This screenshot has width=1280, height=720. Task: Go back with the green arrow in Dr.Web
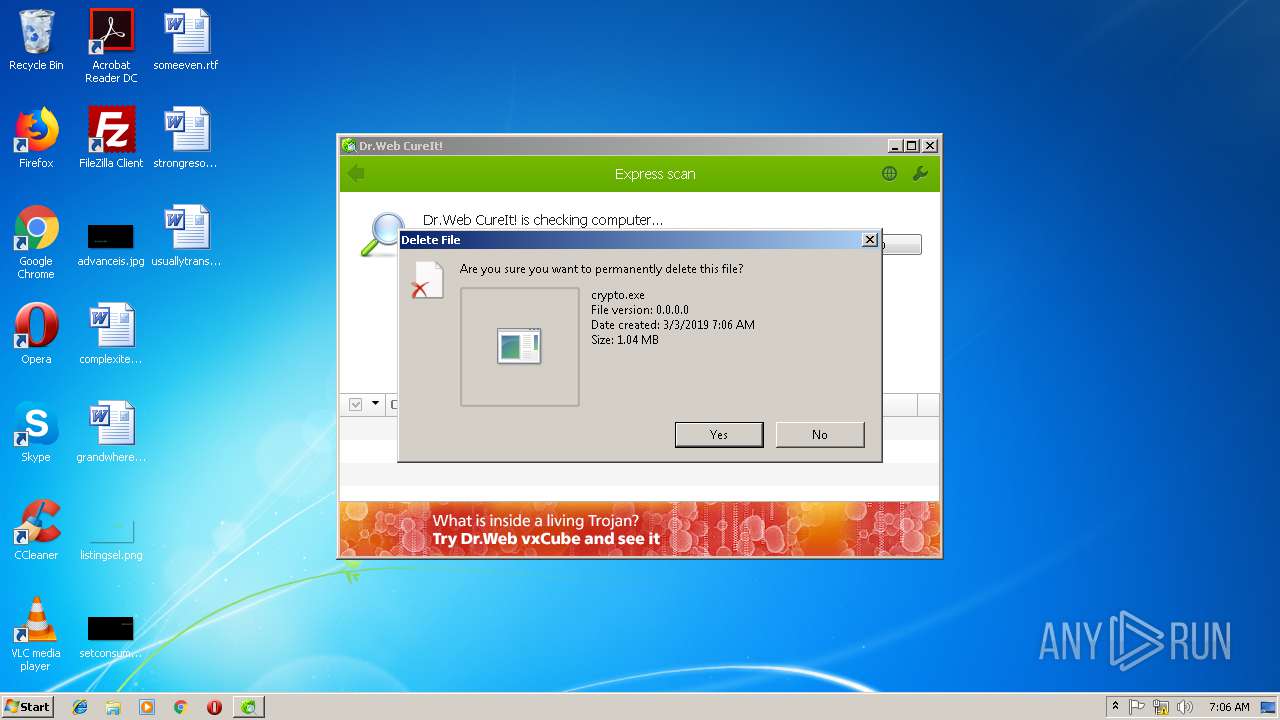(355, 174)
